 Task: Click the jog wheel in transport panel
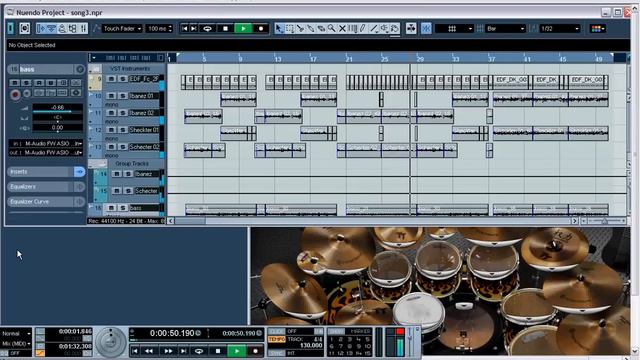[x=111, y=343]
